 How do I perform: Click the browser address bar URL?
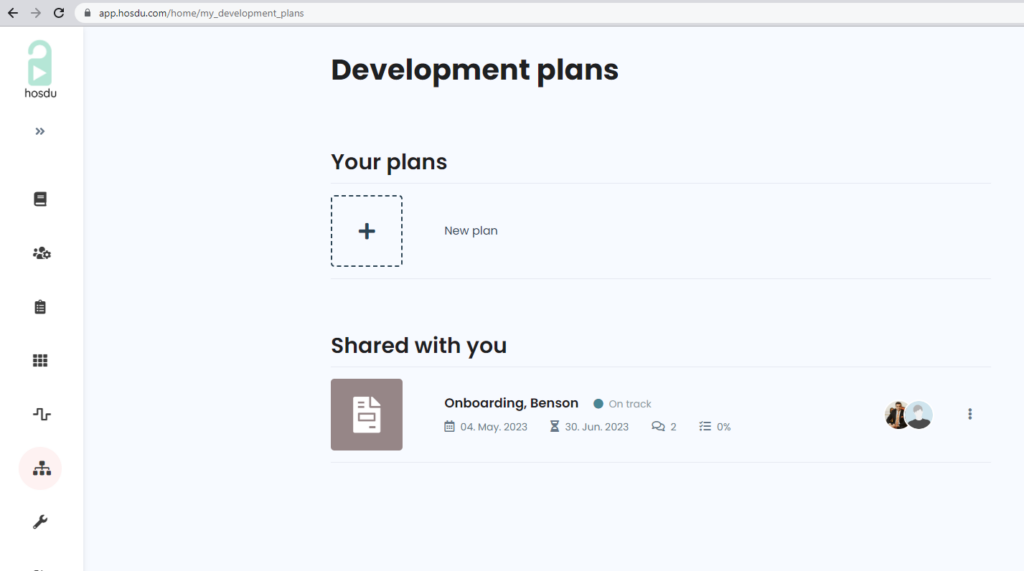click(200, 13)
